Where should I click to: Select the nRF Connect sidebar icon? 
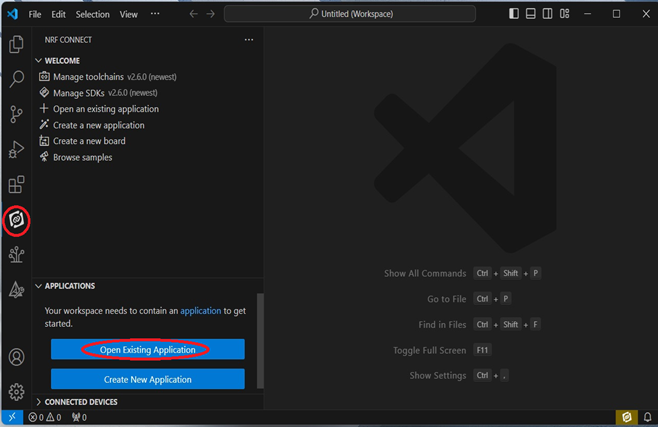(16, 220)
